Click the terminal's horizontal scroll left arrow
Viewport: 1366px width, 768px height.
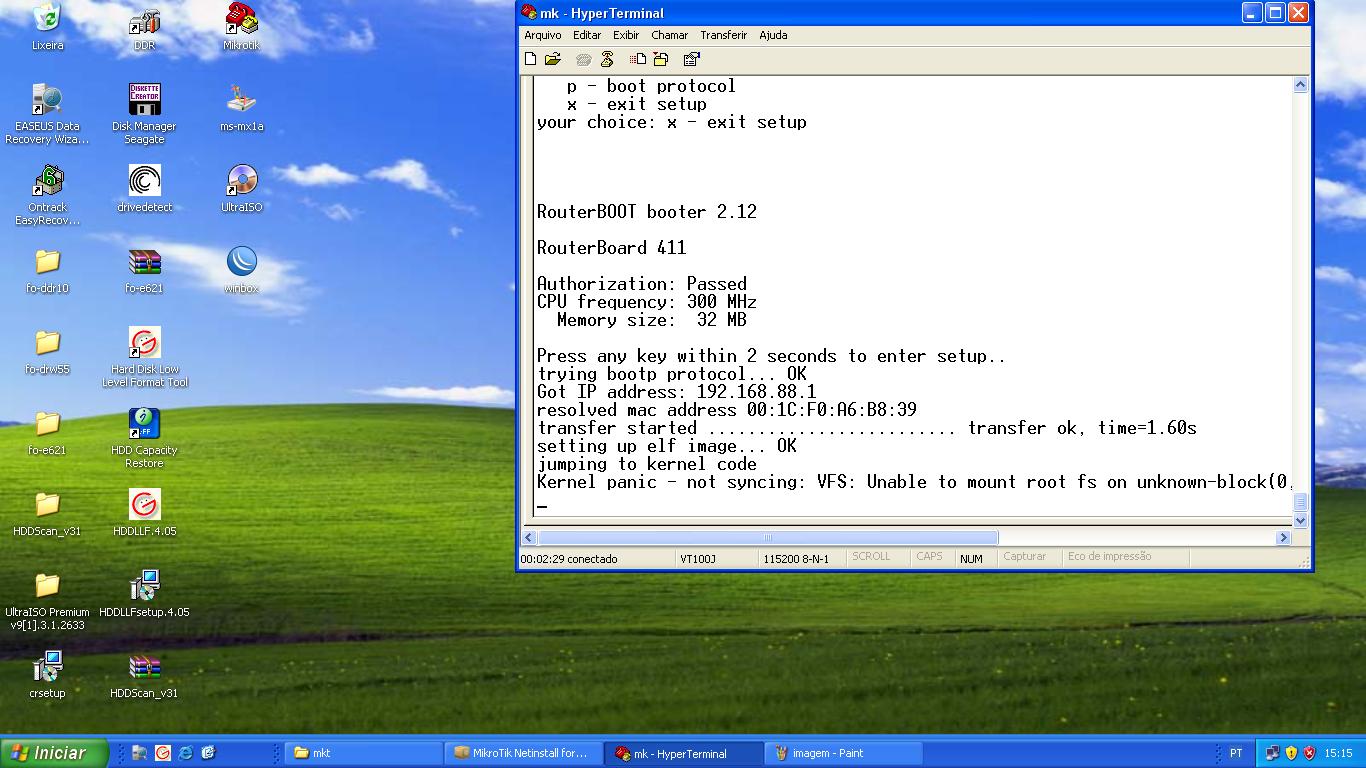529,537
